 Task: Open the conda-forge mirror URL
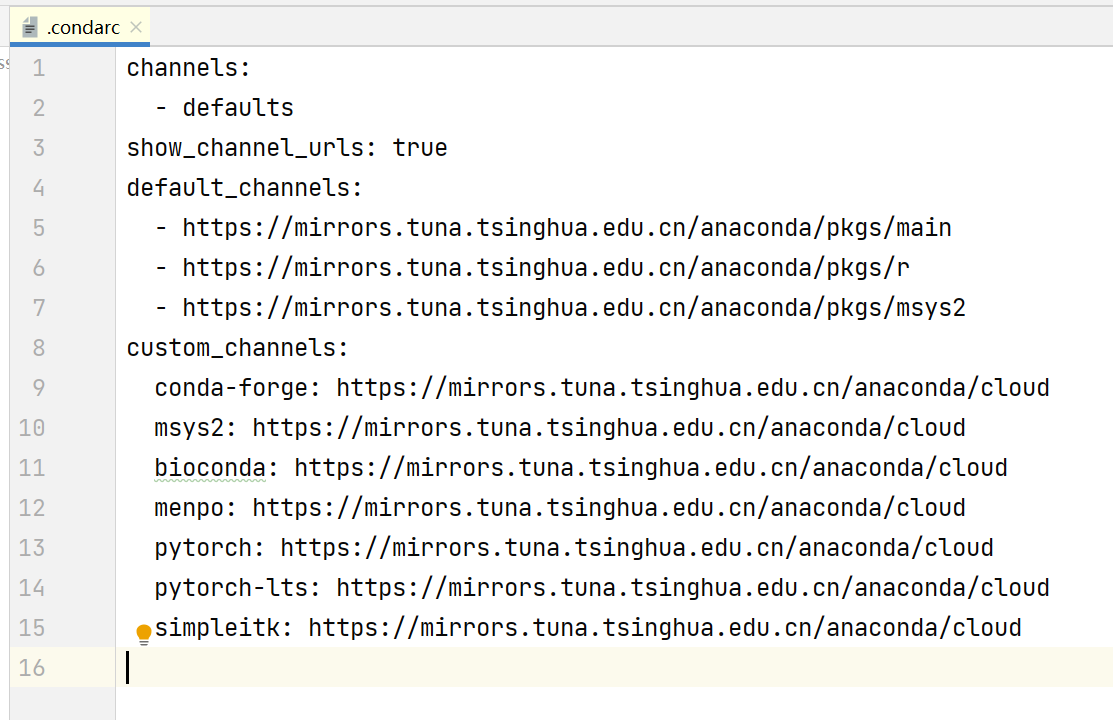[693, 388]
